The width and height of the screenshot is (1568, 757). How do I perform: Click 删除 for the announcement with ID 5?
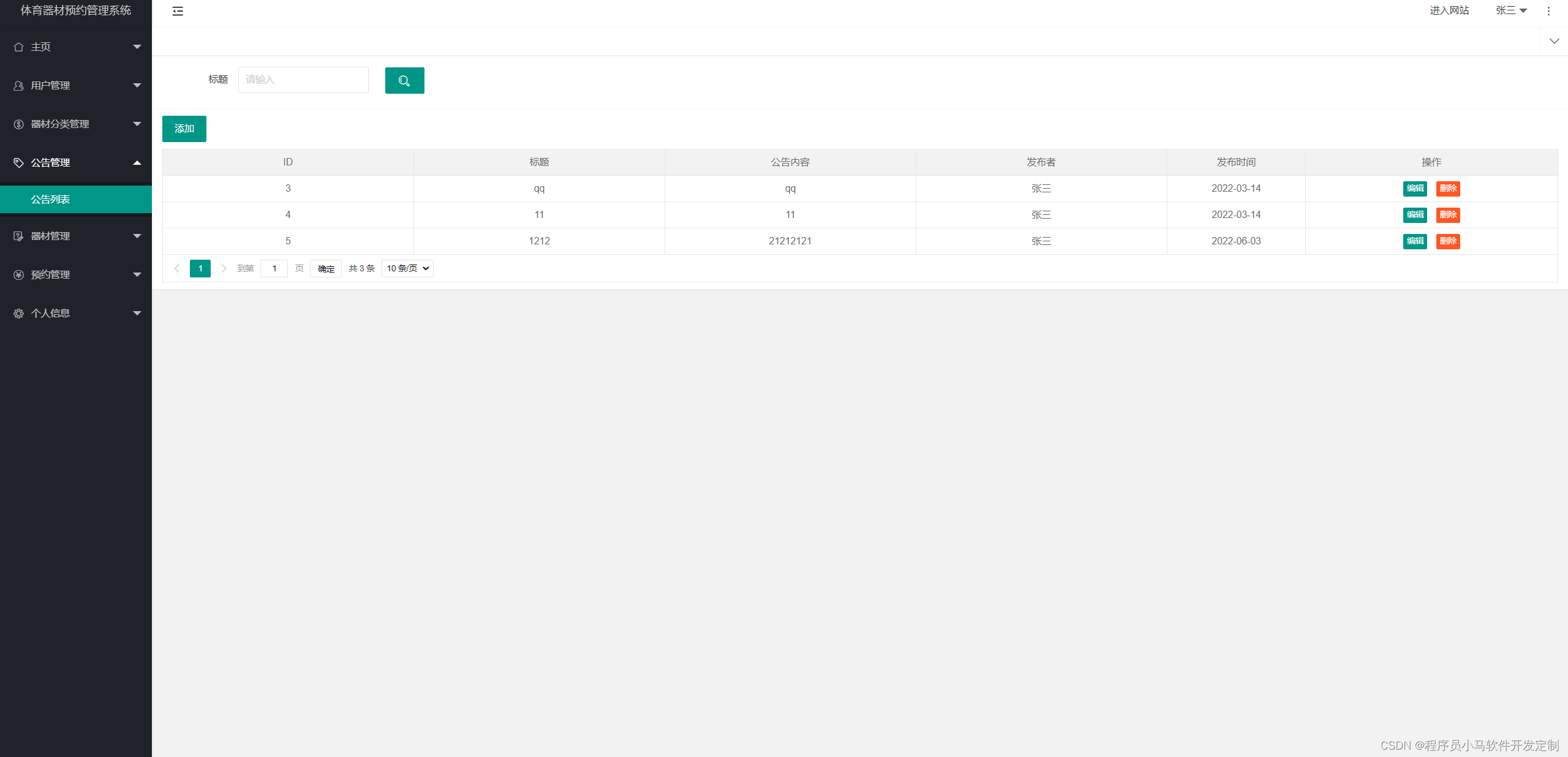tap(1448, 241)
